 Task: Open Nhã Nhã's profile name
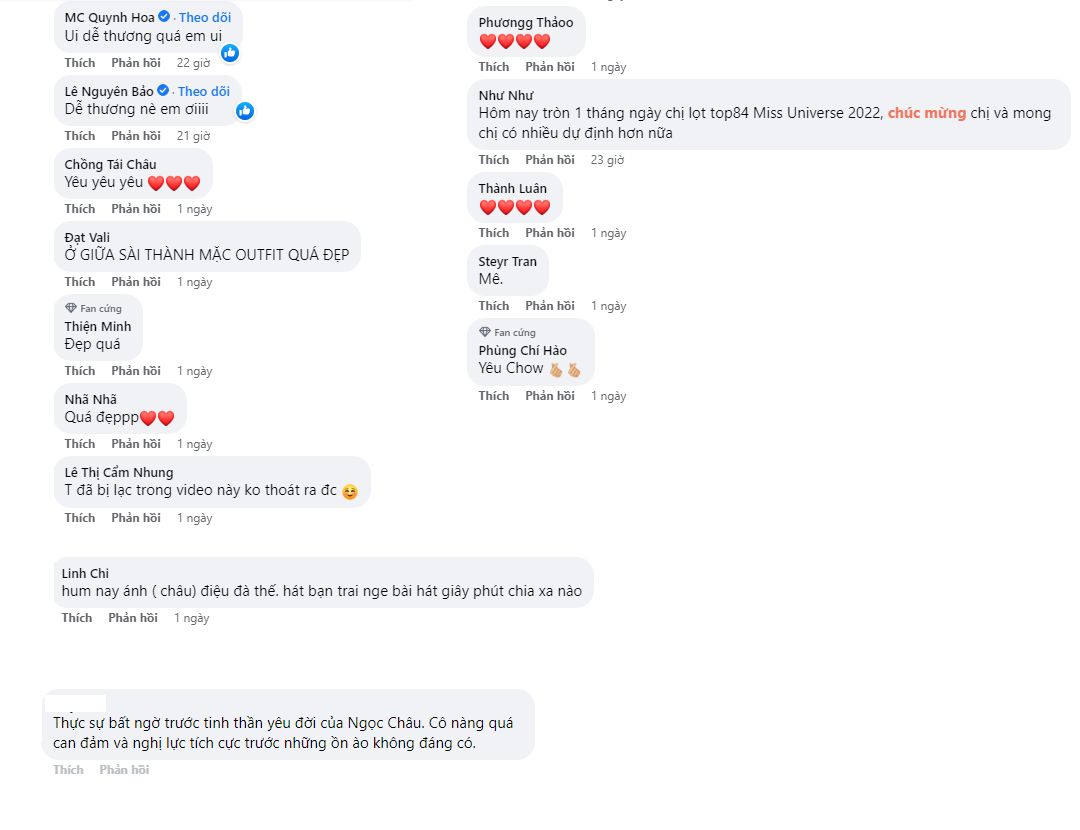click(91, 399)
